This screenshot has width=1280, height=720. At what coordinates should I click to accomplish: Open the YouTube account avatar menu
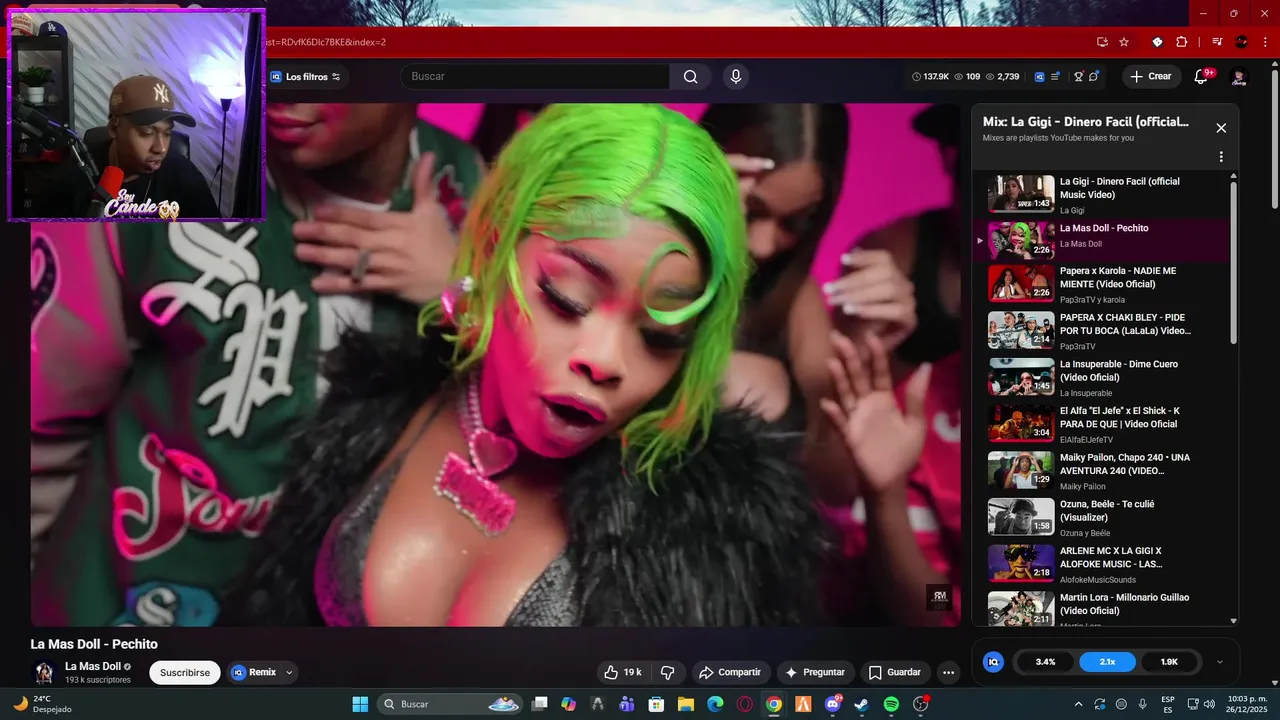tap(1239, 77)
